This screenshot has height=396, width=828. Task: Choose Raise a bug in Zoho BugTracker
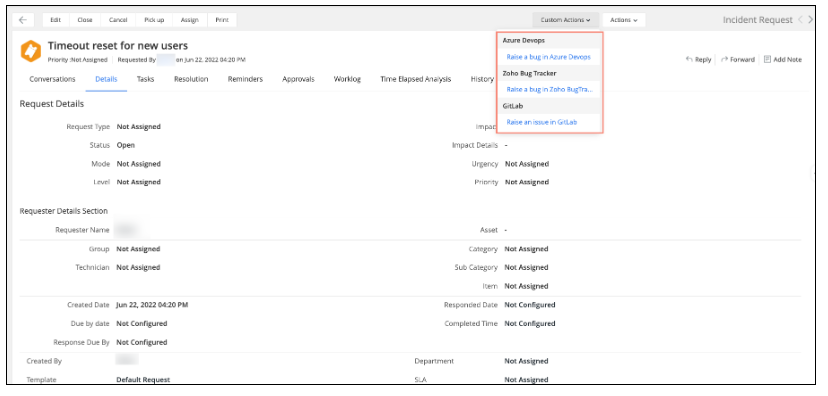(x=549, y=90)
